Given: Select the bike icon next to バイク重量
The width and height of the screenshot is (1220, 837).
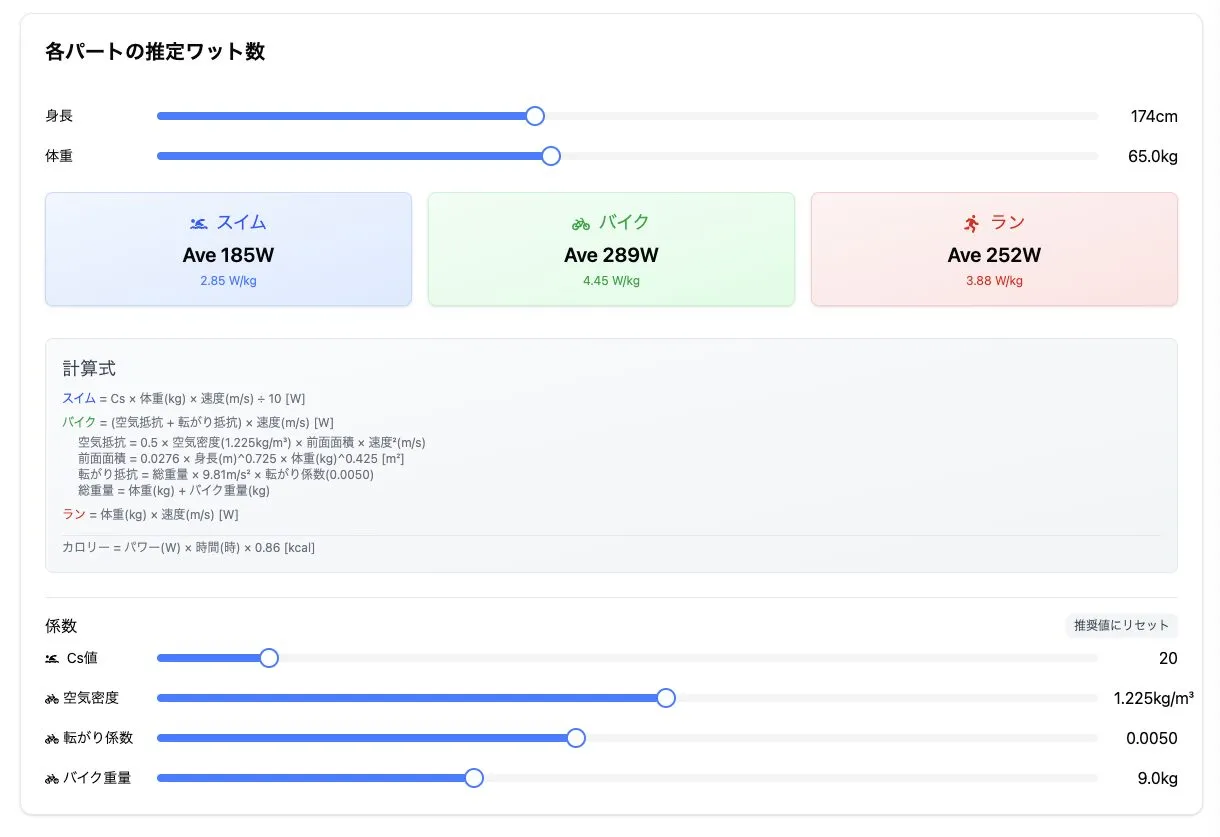Looking at the screenshot, I should point(52,778).
